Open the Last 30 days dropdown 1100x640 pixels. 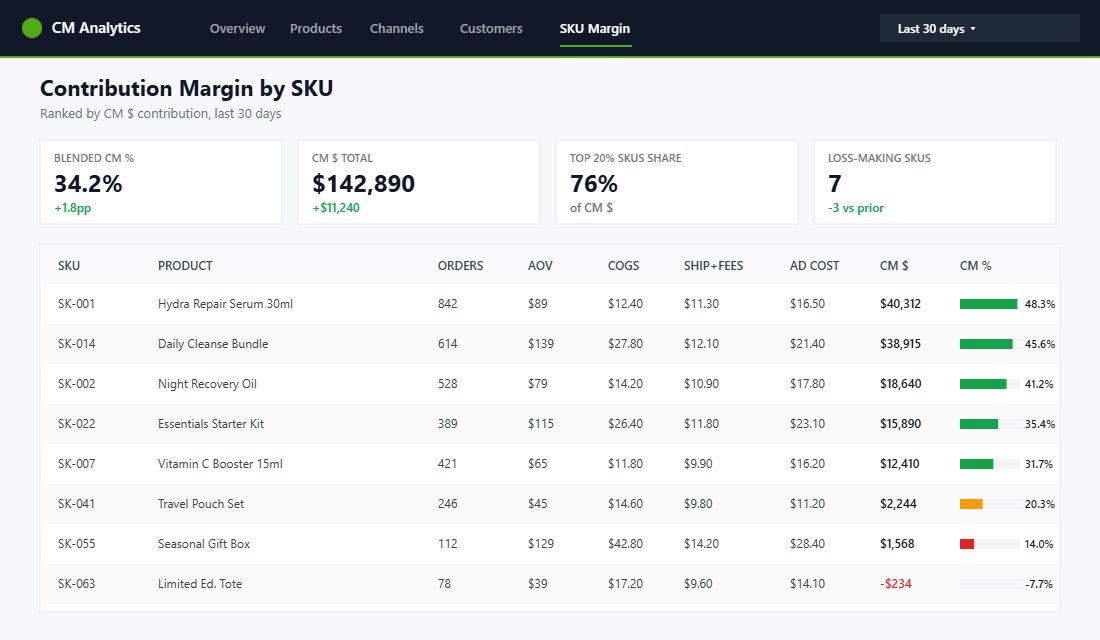(x=978, y=28)
